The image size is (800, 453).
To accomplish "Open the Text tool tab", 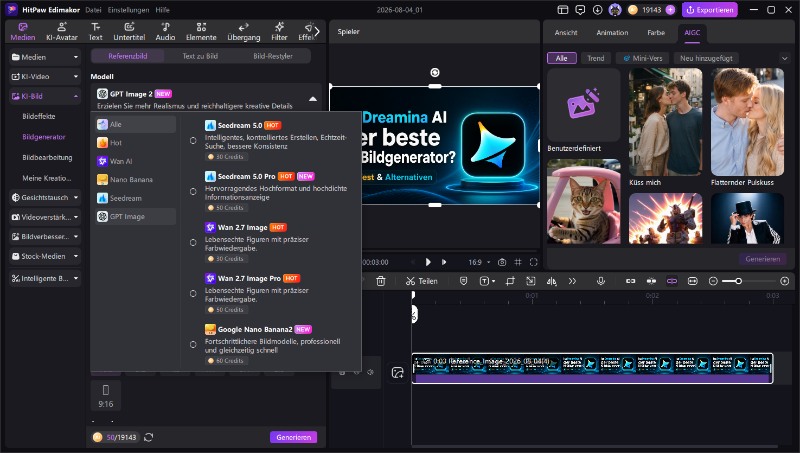I will pyautogui.click(x=95, y=32).
